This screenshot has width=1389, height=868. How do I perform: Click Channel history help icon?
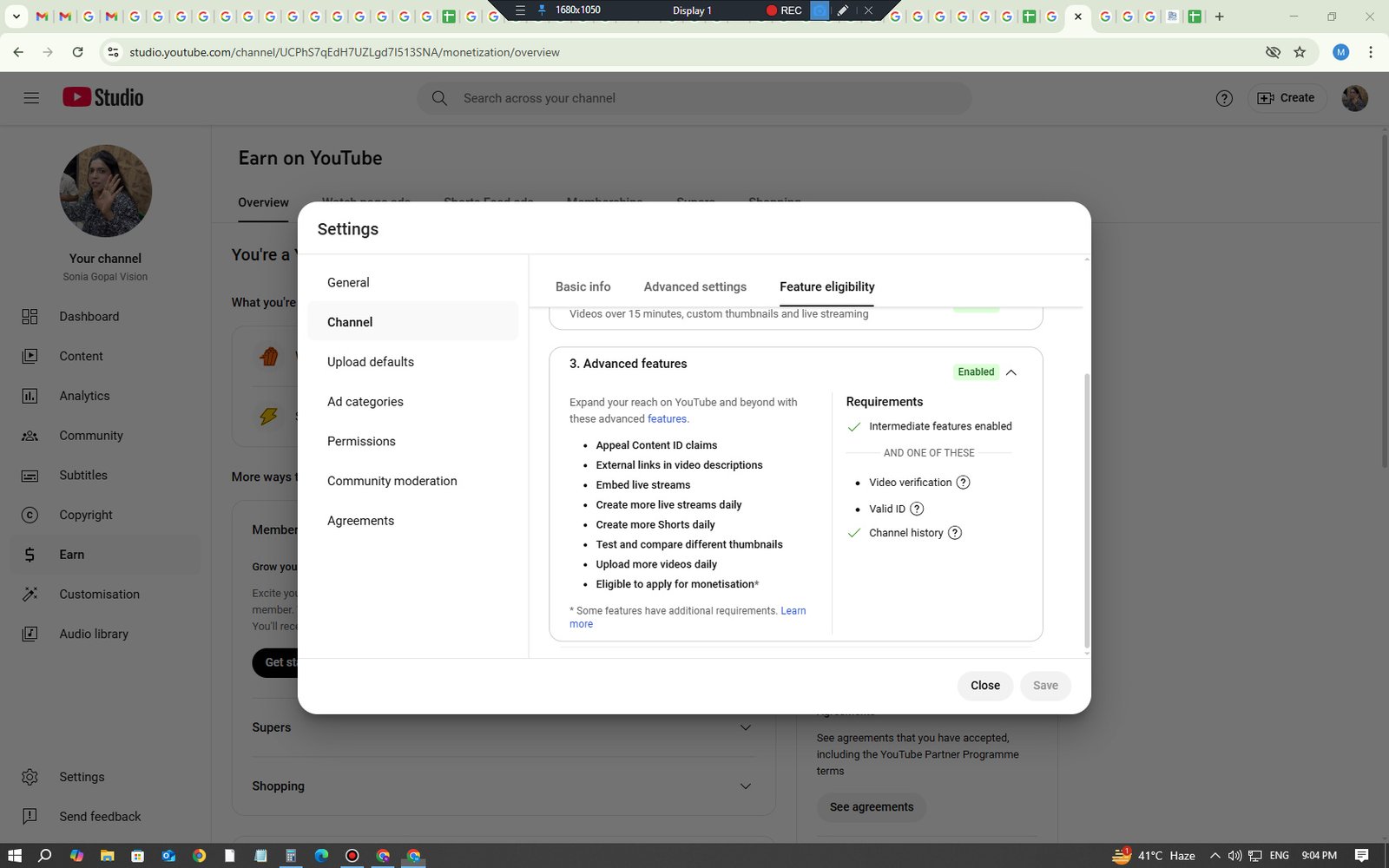[955, 533]
